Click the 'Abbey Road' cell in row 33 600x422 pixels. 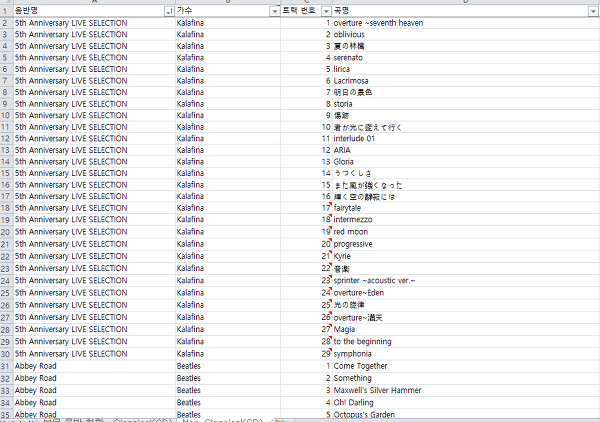point(94,391)
